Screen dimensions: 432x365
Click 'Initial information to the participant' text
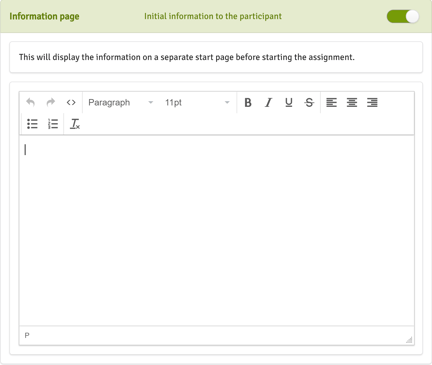coord(213,16)
